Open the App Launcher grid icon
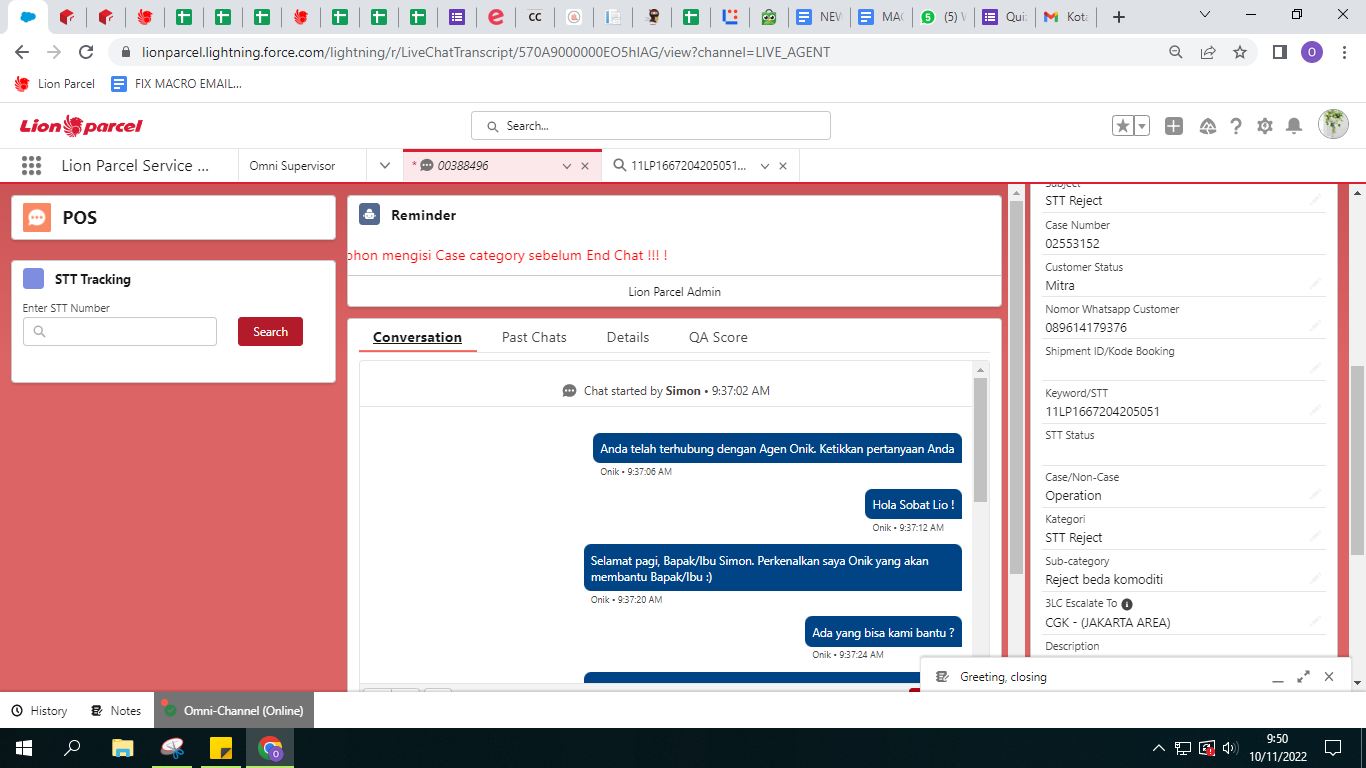The image size is (1366, 768). click(x=31, y=166)
